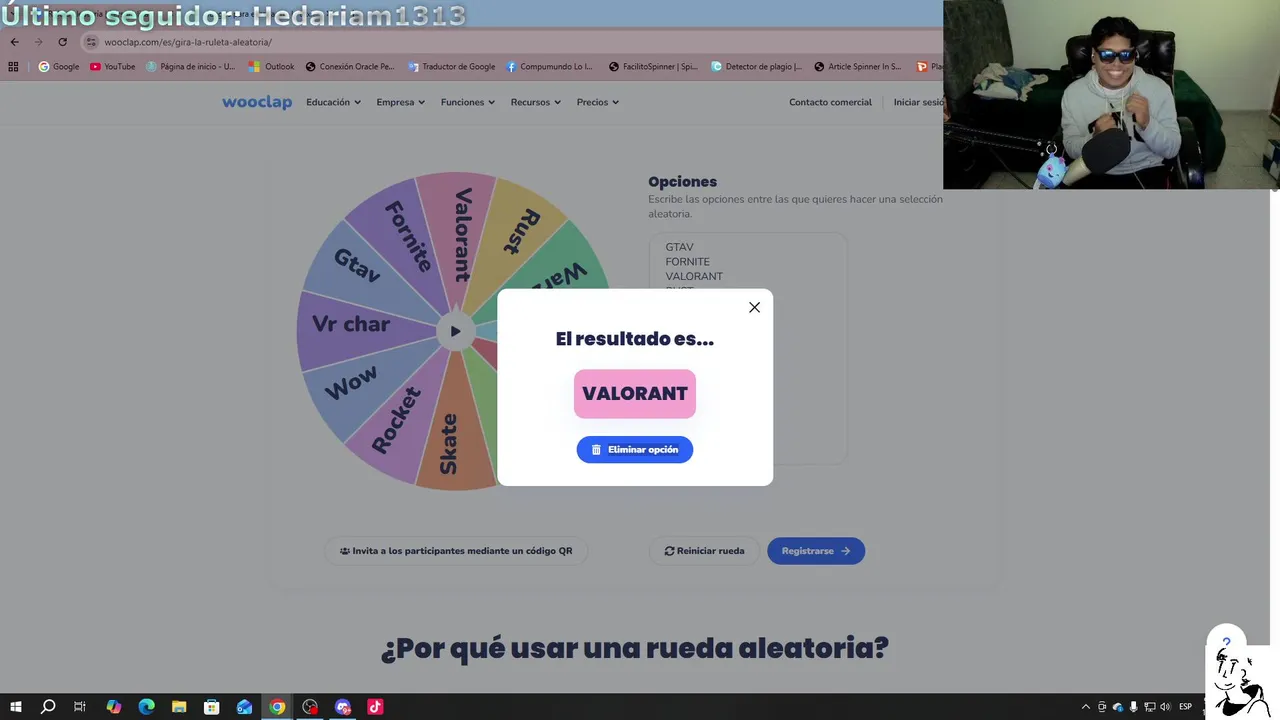Click the wooclap logo
This screenshot has width=1280, height=720.
[257, 102]
